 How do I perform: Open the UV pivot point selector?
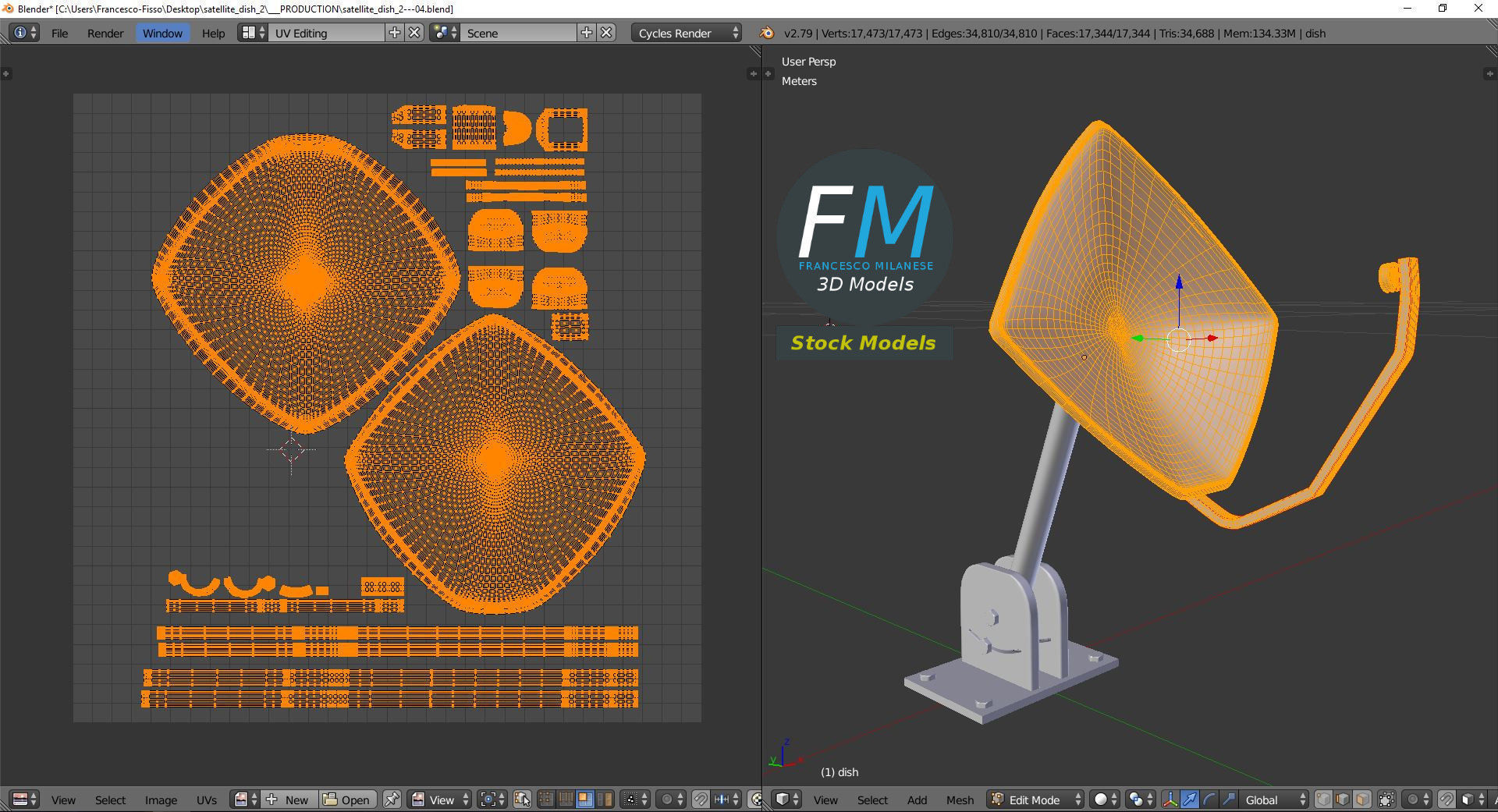(491, 800)
